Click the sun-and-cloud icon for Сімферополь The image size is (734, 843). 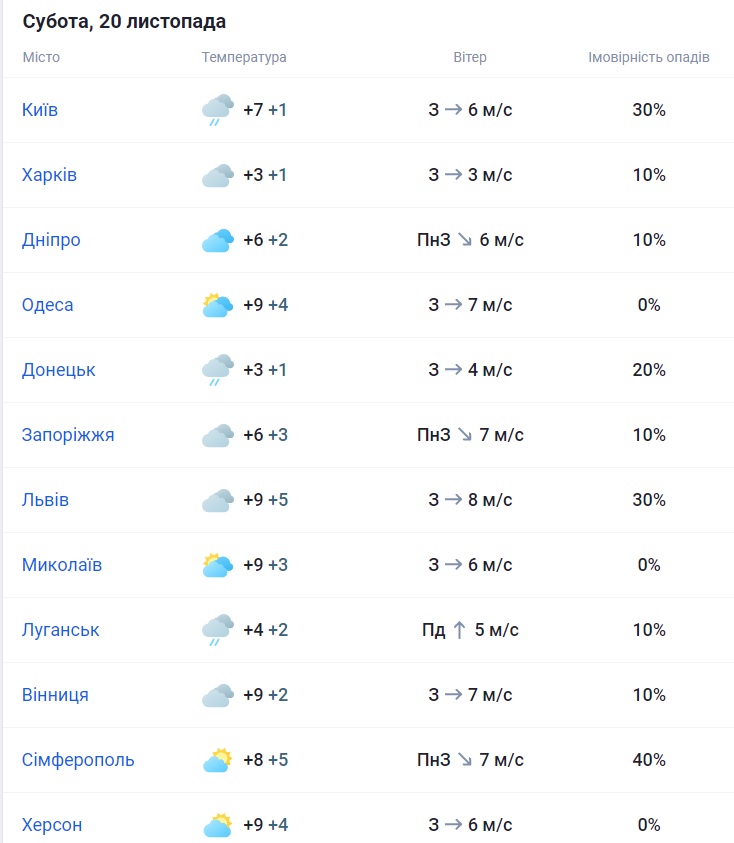coord(217,760)
